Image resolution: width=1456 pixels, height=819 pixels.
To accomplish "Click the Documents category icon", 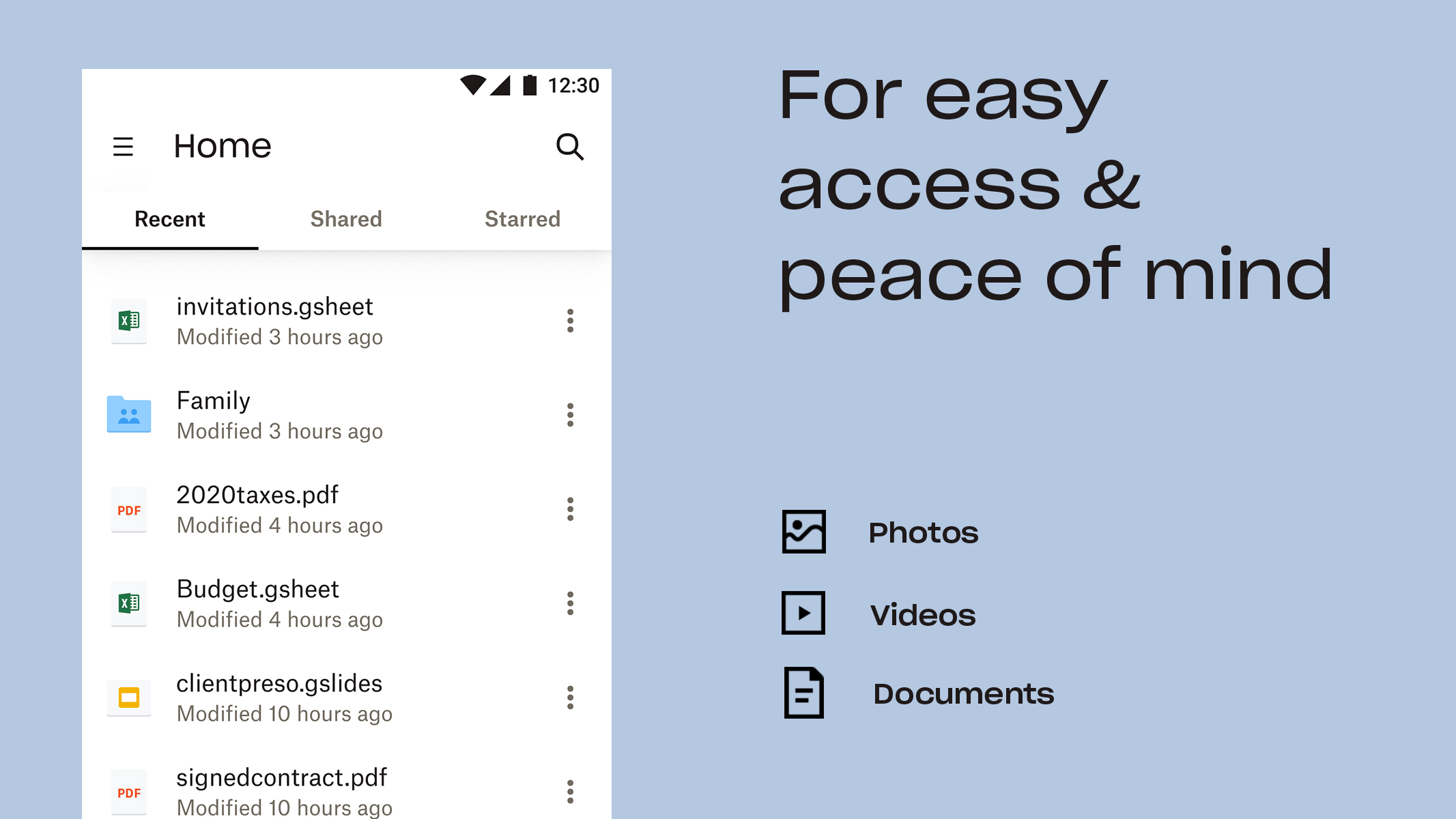I will click(x=804, y=693).
